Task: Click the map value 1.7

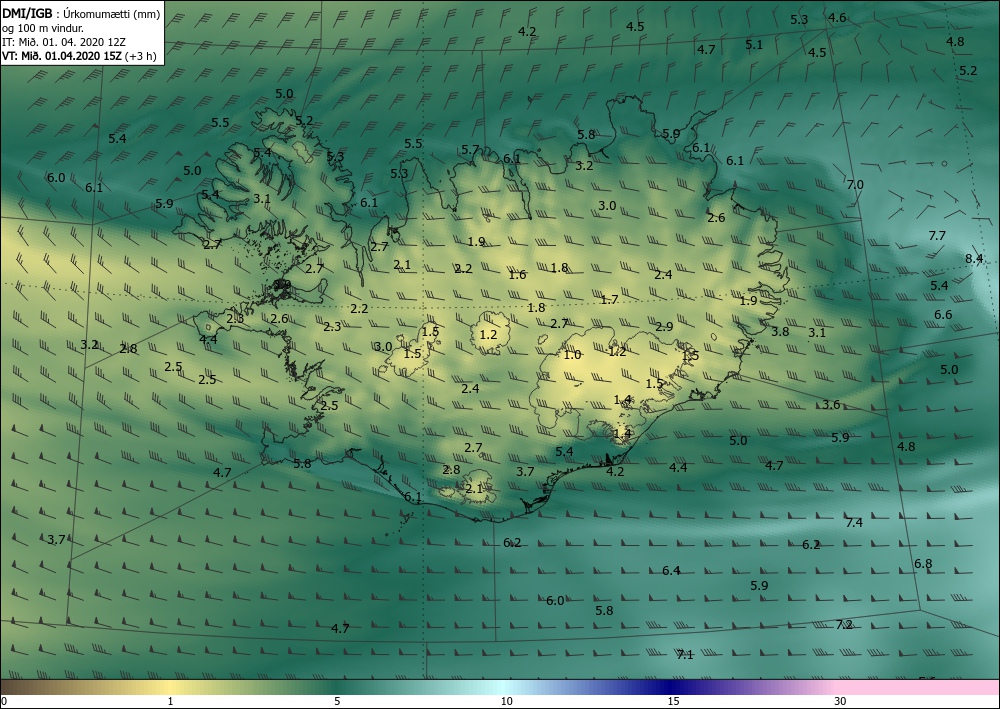Action: [x=610, y=300]
